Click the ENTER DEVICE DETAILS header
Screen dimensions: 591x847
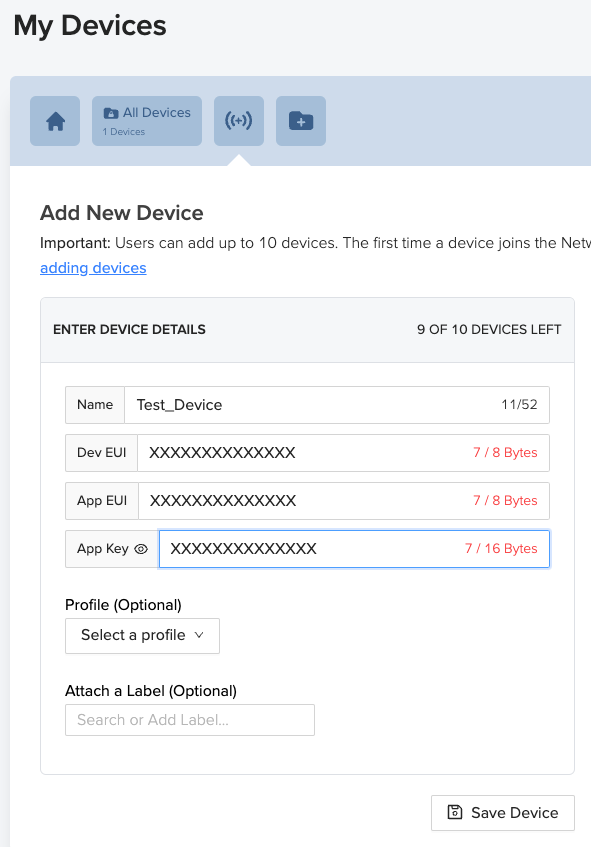pos(129,330)
